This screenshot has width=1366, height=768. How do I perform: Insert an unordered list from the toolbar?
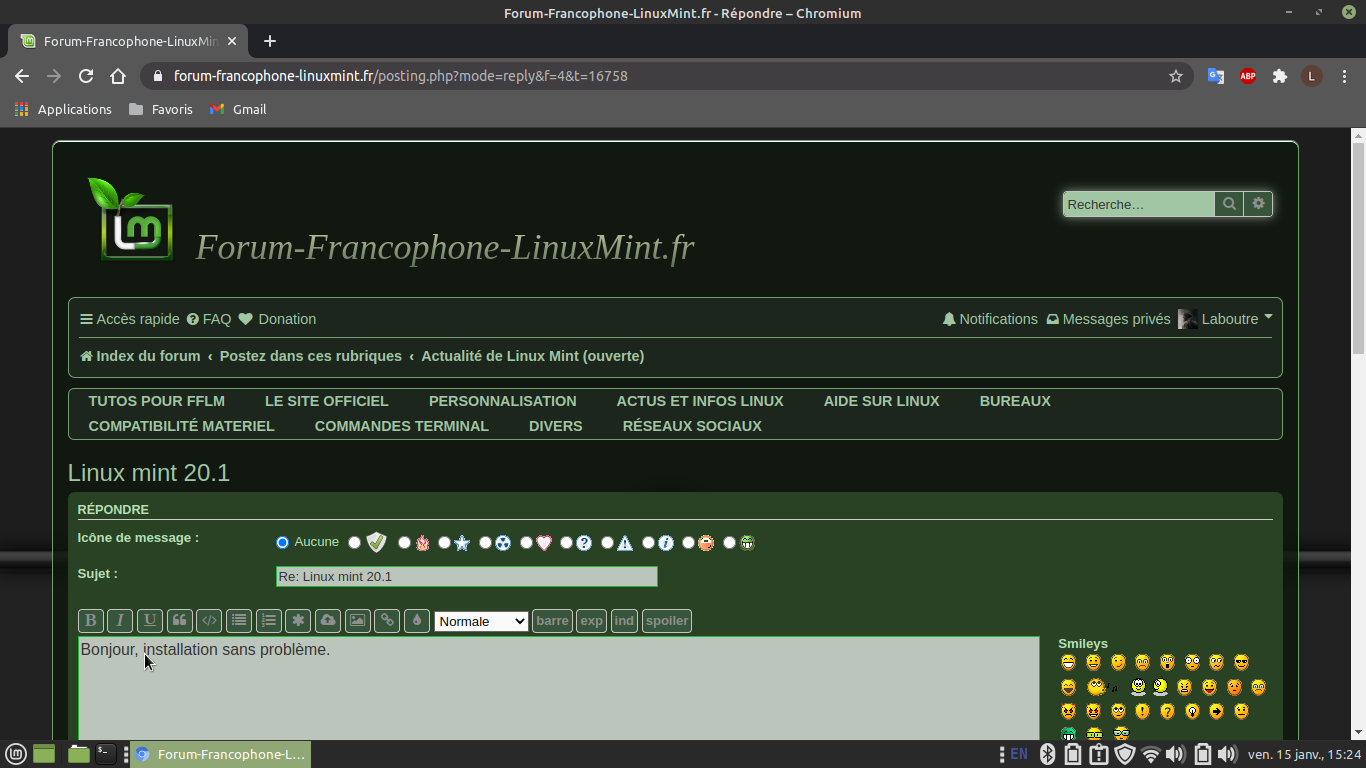point(239,621)
